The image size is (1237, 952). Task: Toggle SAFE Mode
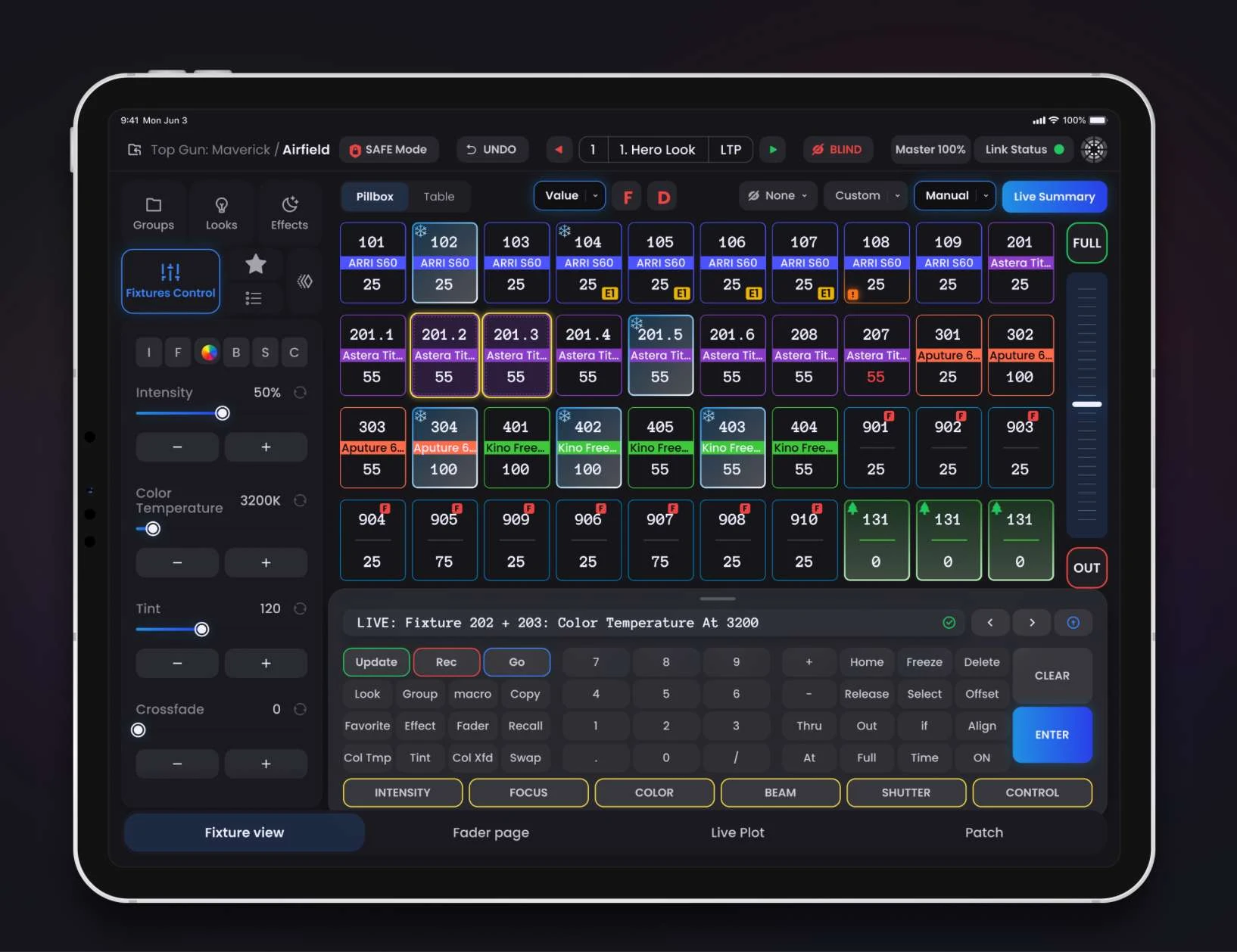pyautogui.click(x=388, y=150)
